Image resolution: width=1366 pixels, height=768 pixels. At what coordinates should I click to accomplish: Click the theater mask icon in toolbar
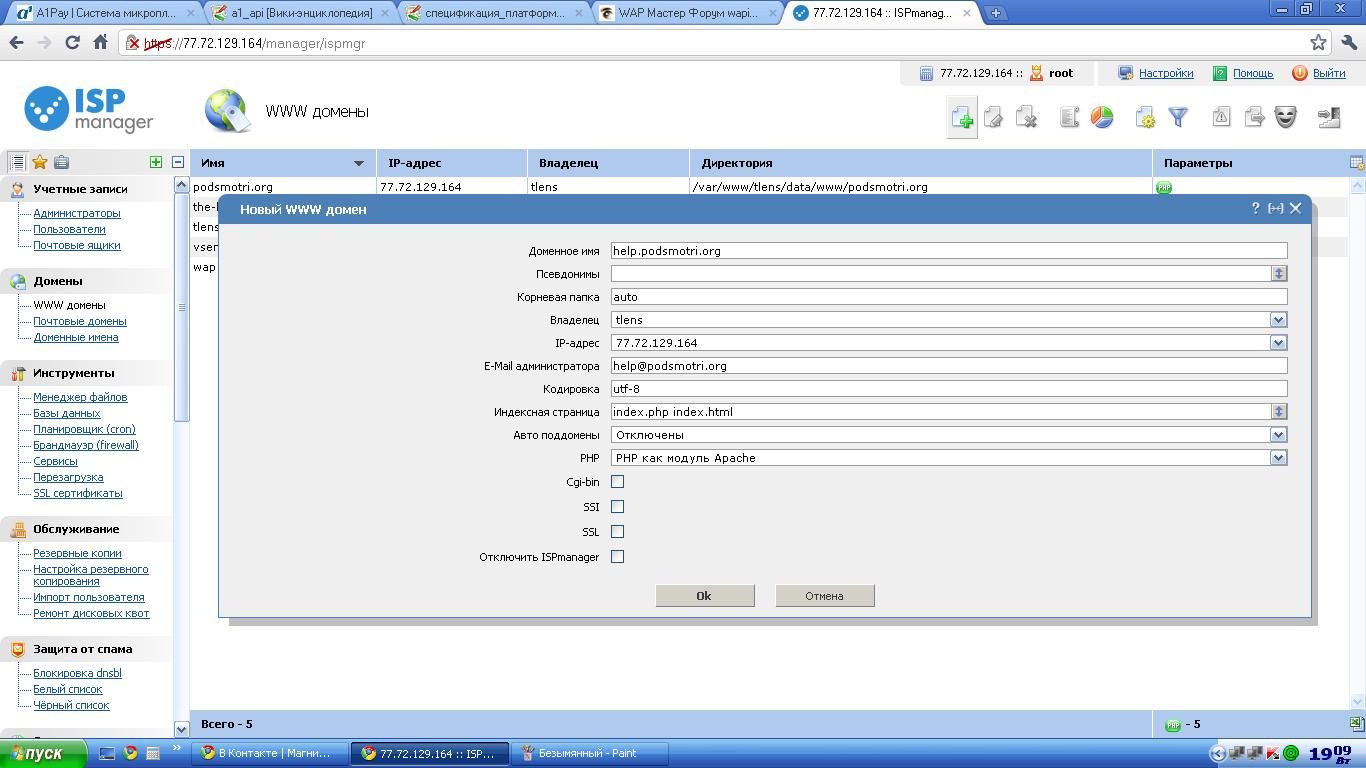(x=1285, y=118)
